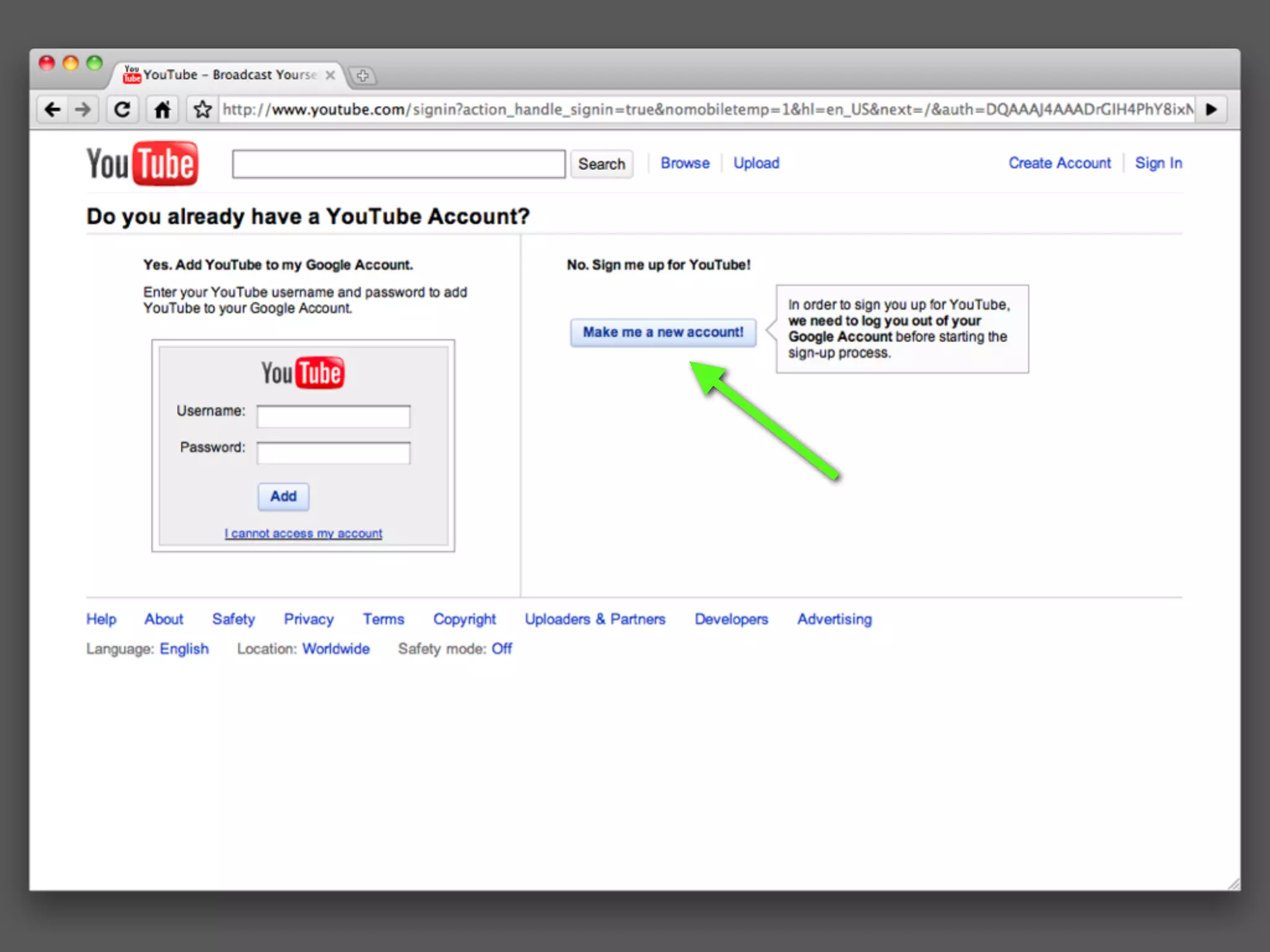
Task: Click the YouTube logo in header
Action: (x=142, y=164)
